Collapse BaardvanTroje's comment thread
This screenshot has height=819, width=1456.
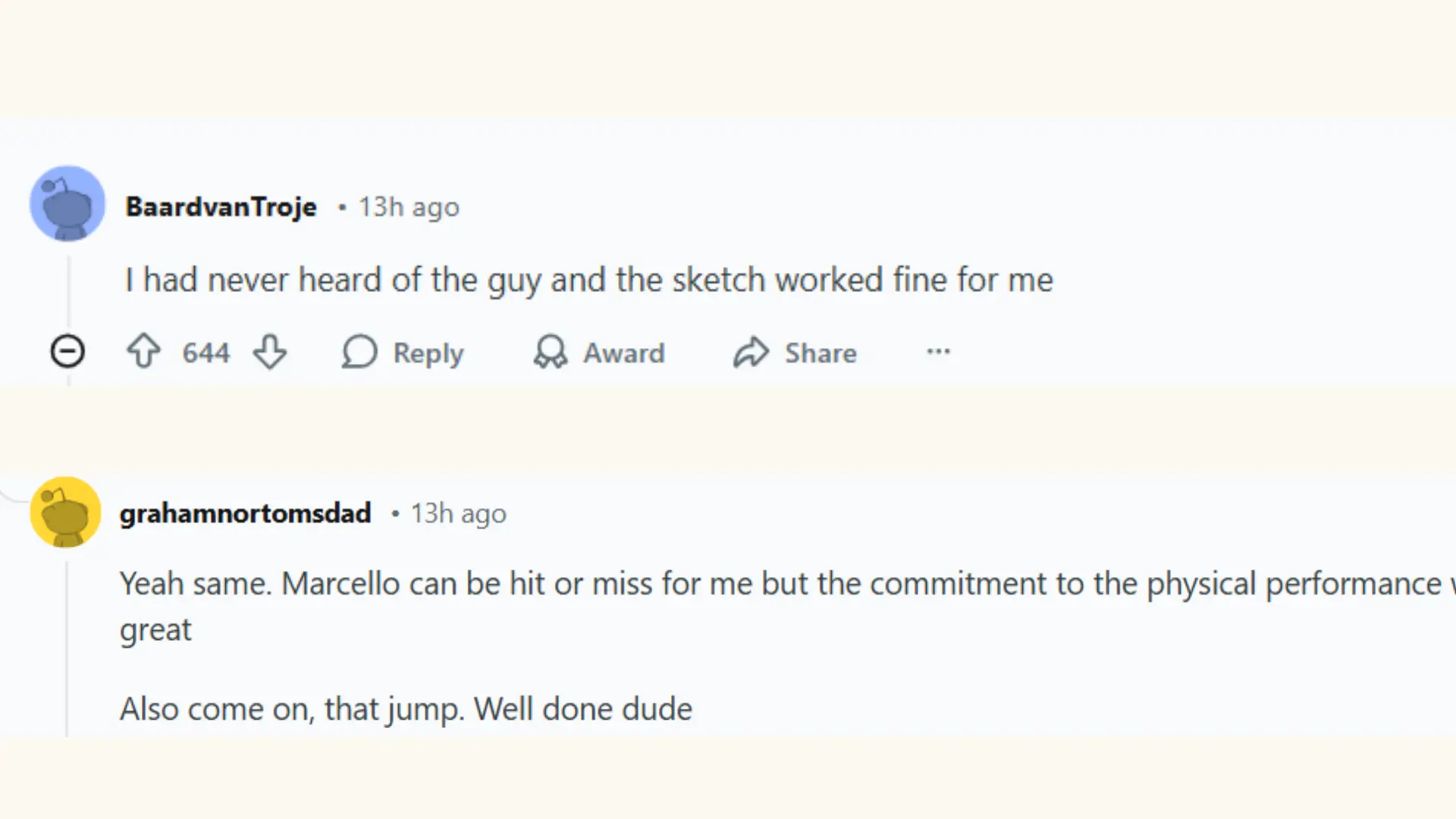pyautogui.click(x=67, y=350)
